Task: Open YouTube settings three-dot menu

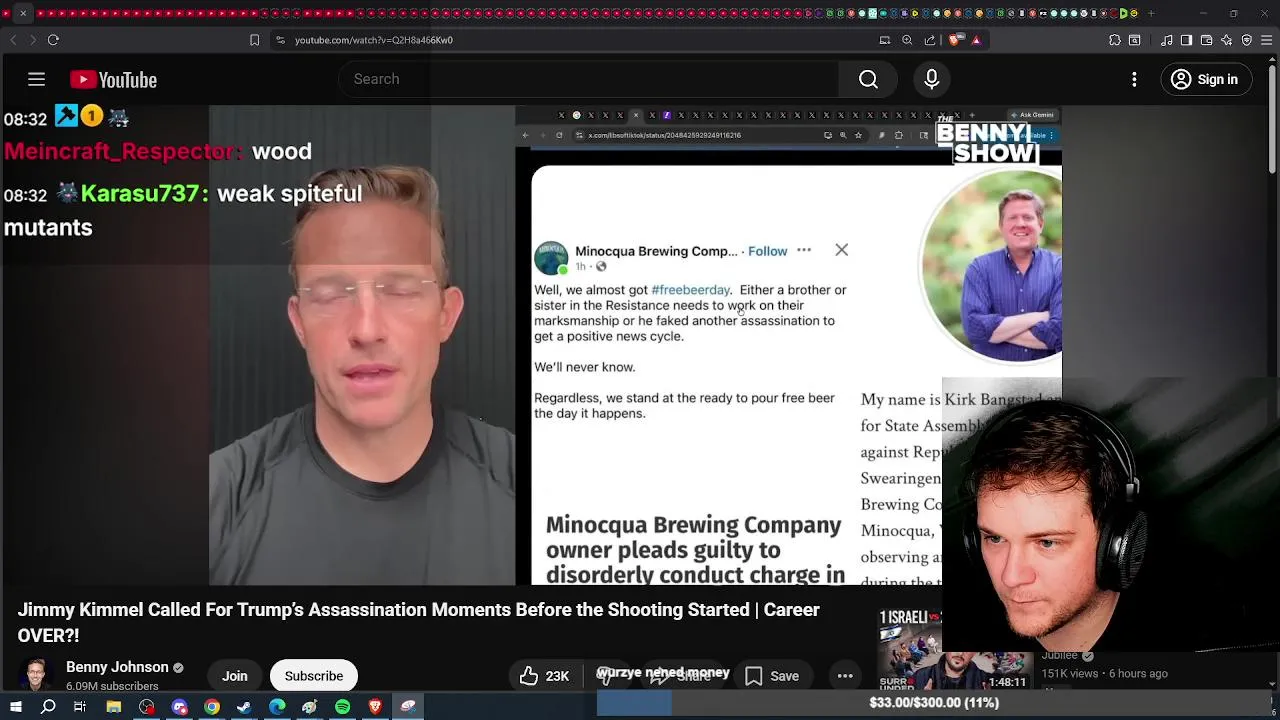Action: [x=1134, y=79]
